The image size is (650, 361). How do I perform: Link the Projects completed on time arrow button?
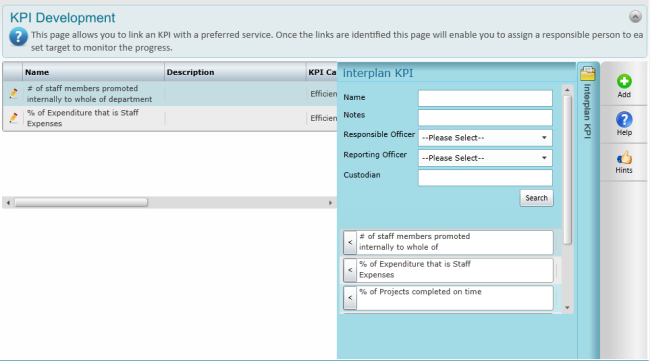[350, 298]
